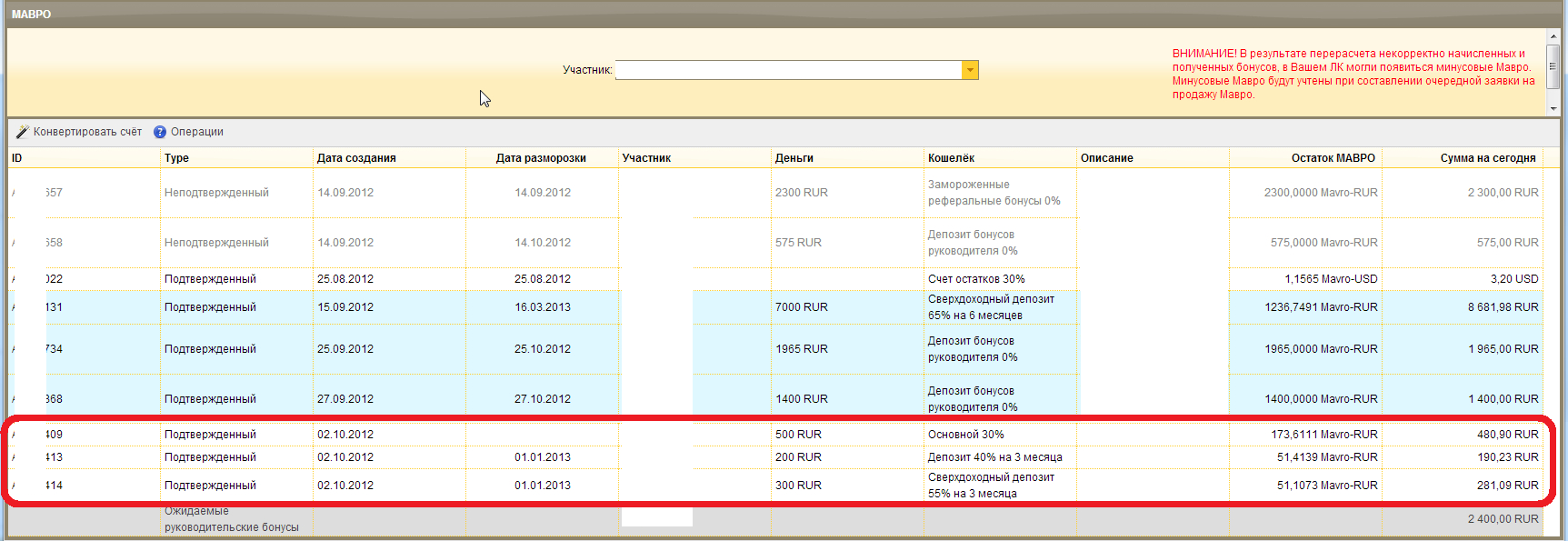This screenshot has height=541, width=1568.
Task: Click the notice panel scrollbar down arrow
Action: coord(1553,108)
